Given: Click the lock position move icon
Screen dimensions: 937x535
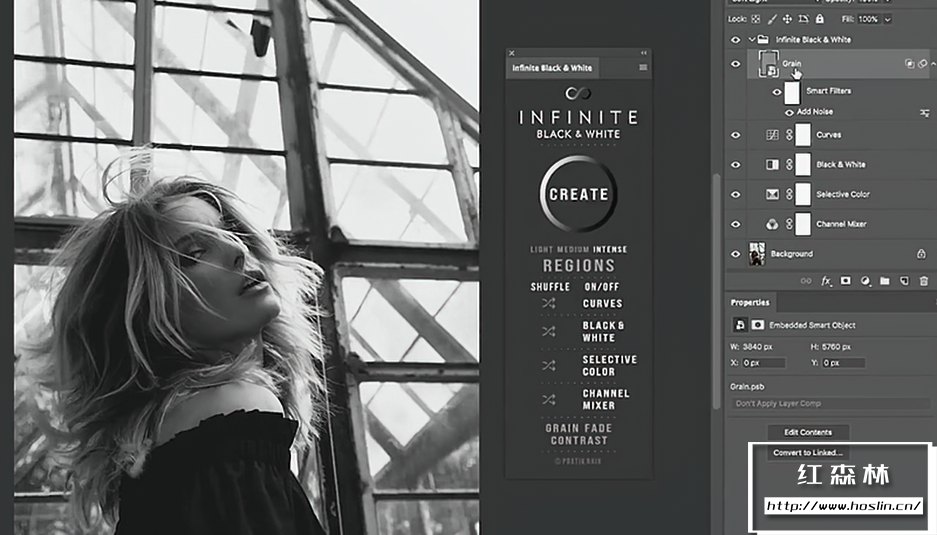Looking at the screenshot, I should (788, 19).
